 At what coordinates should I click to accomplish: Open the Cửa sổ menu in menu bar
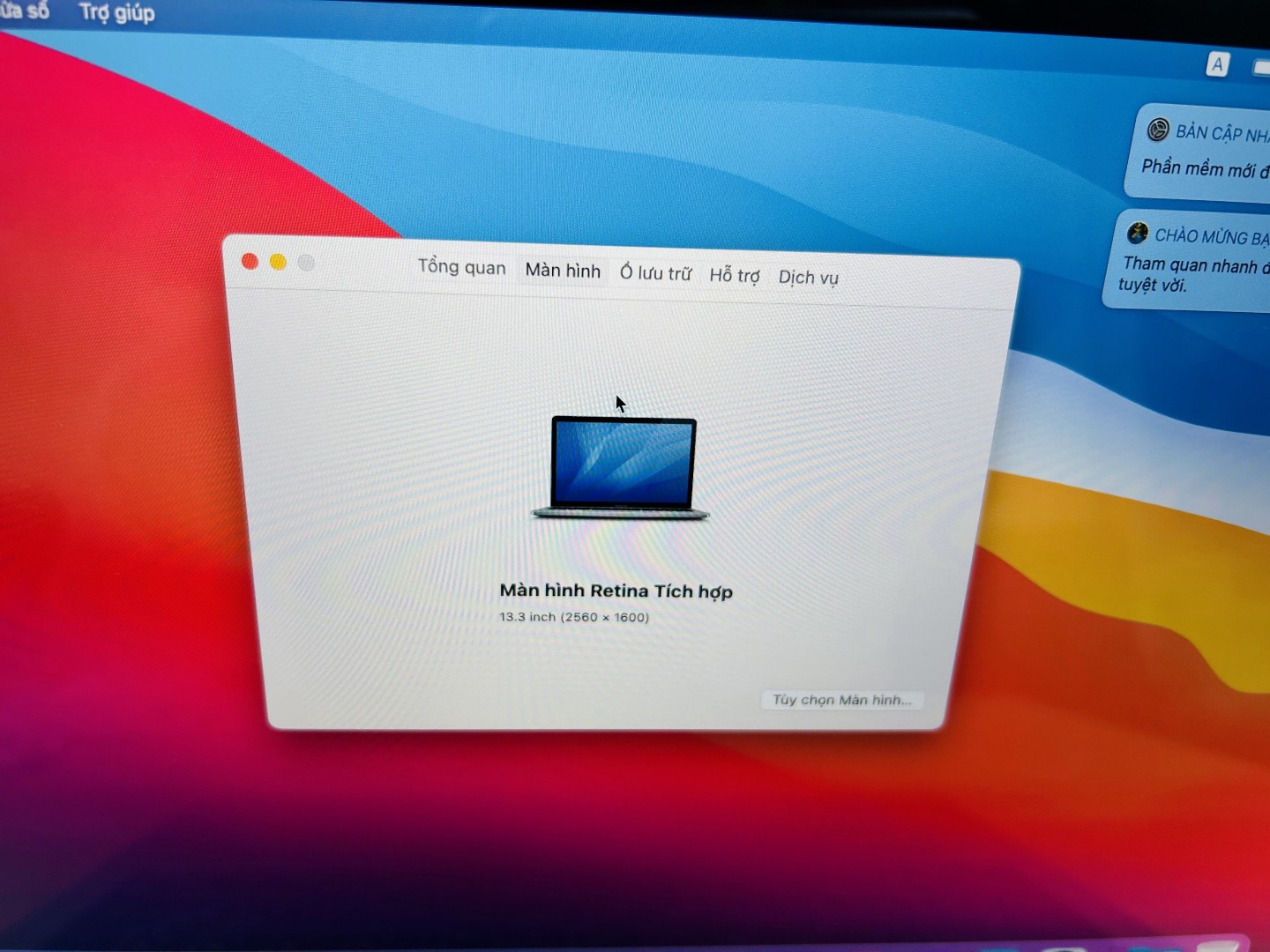tap(24, 11)
